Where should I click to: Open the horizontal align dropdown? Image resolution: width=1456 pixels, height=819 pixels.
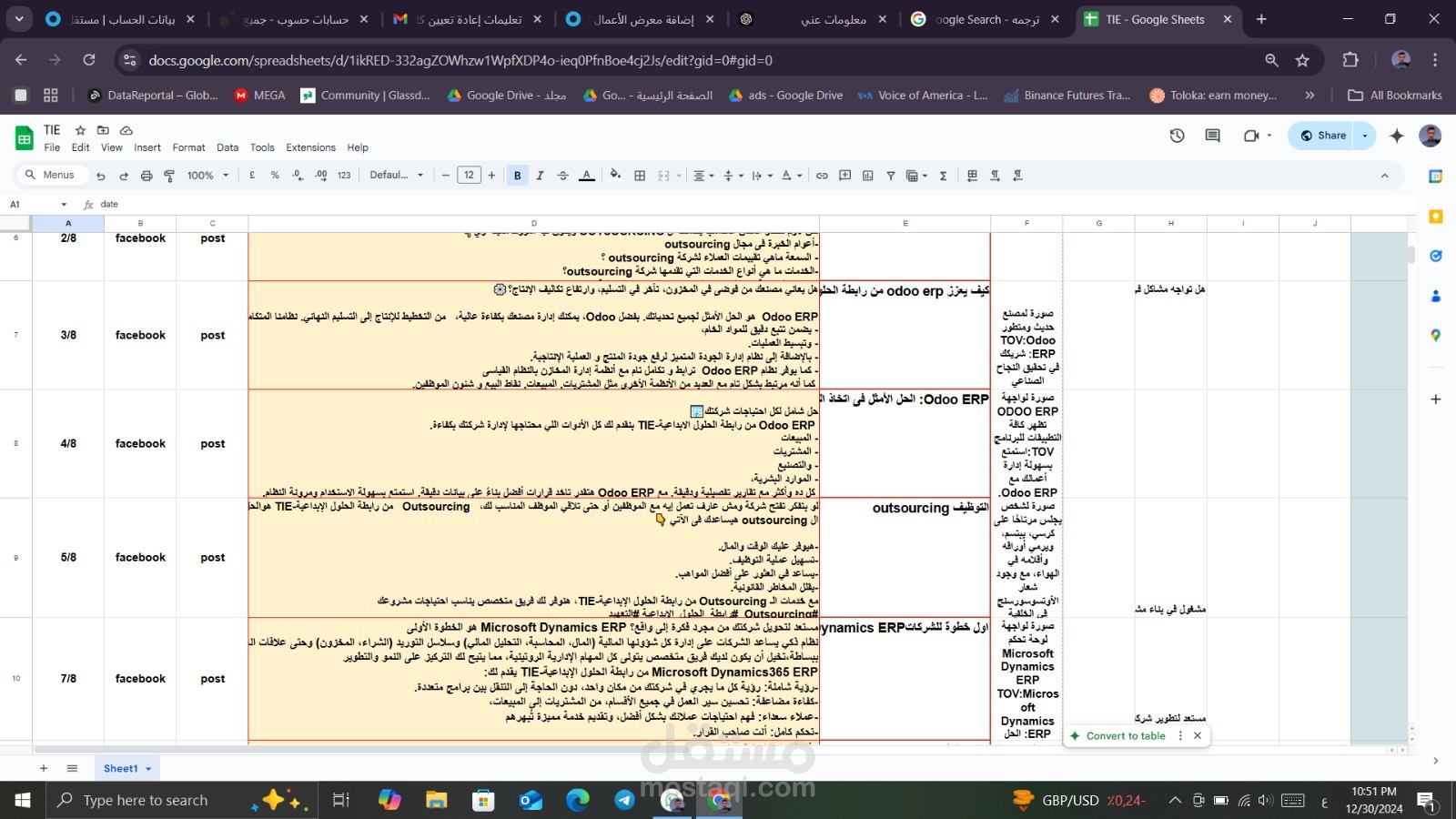click(x=703, y=176)
